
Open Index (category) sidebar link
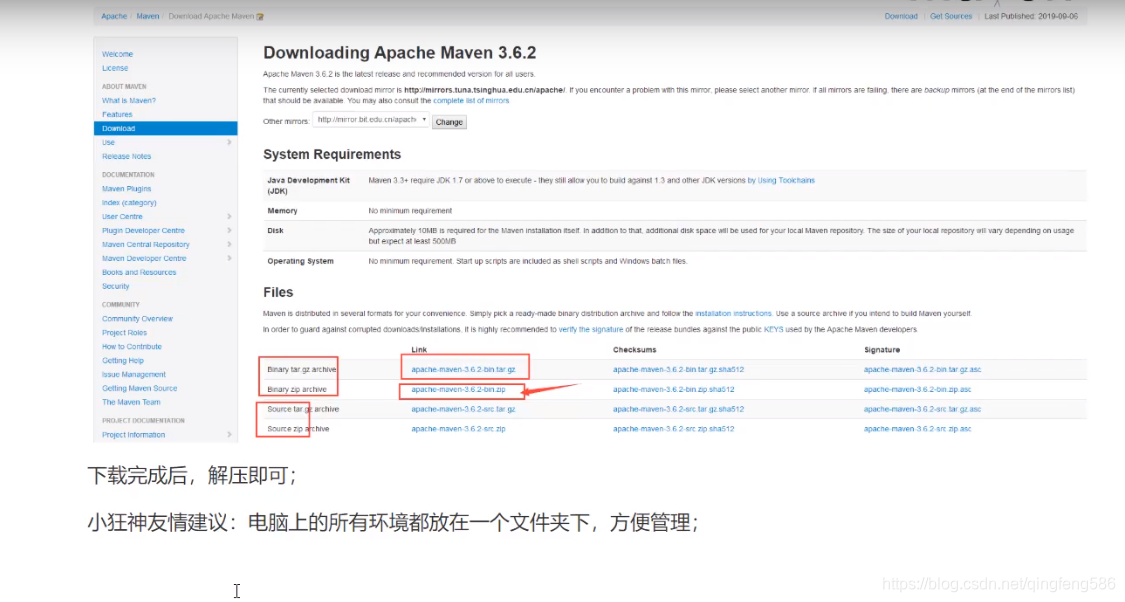click(129, 203)
